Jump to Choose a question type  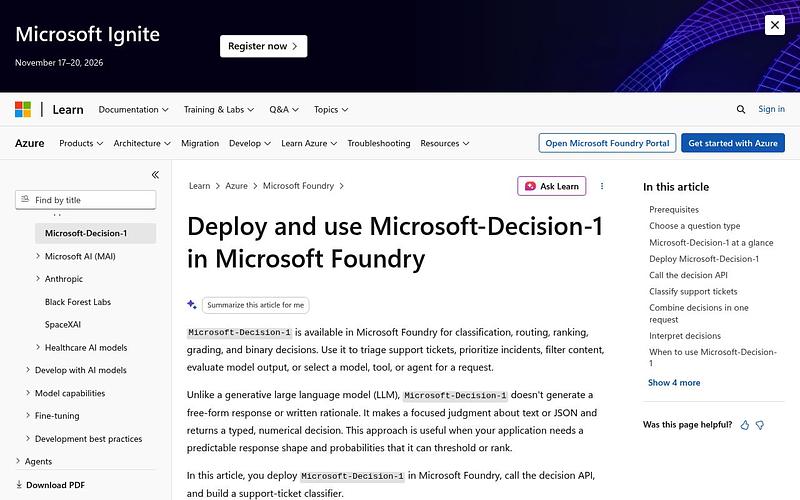coord(694,226)
